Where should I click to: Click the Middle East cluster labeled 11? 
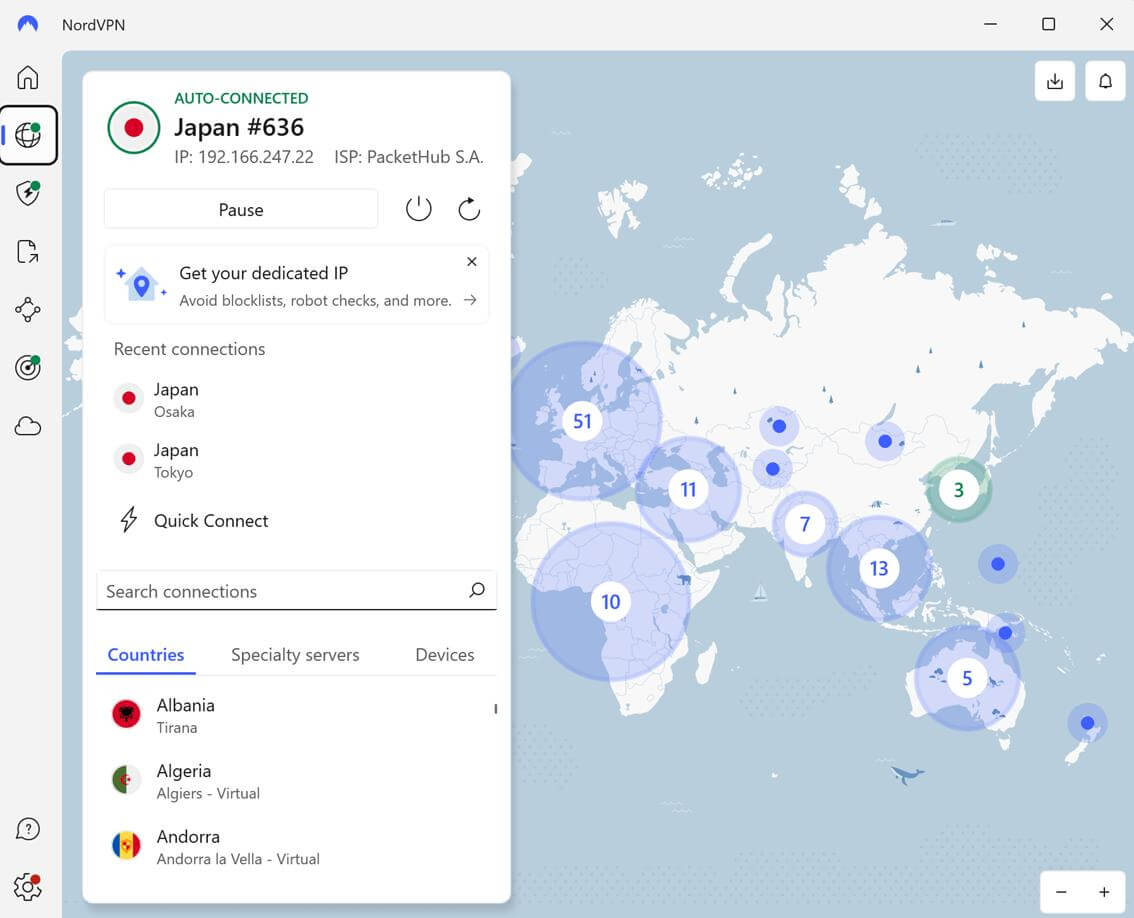688,490
